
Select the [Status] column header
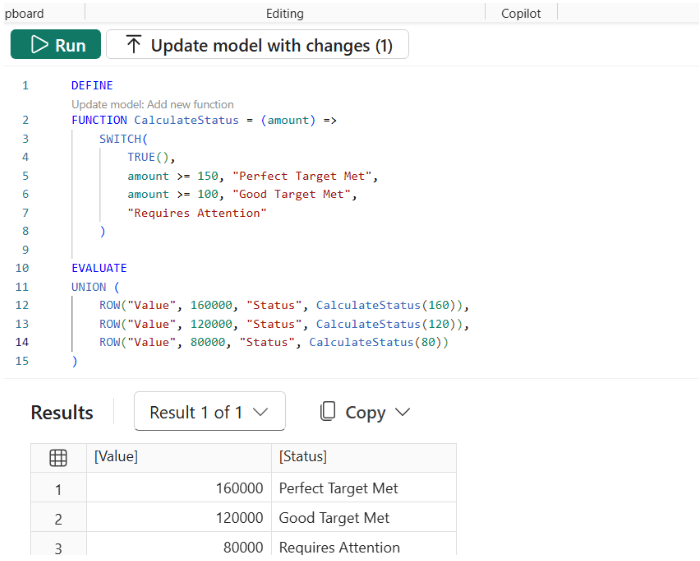(364, 458)
